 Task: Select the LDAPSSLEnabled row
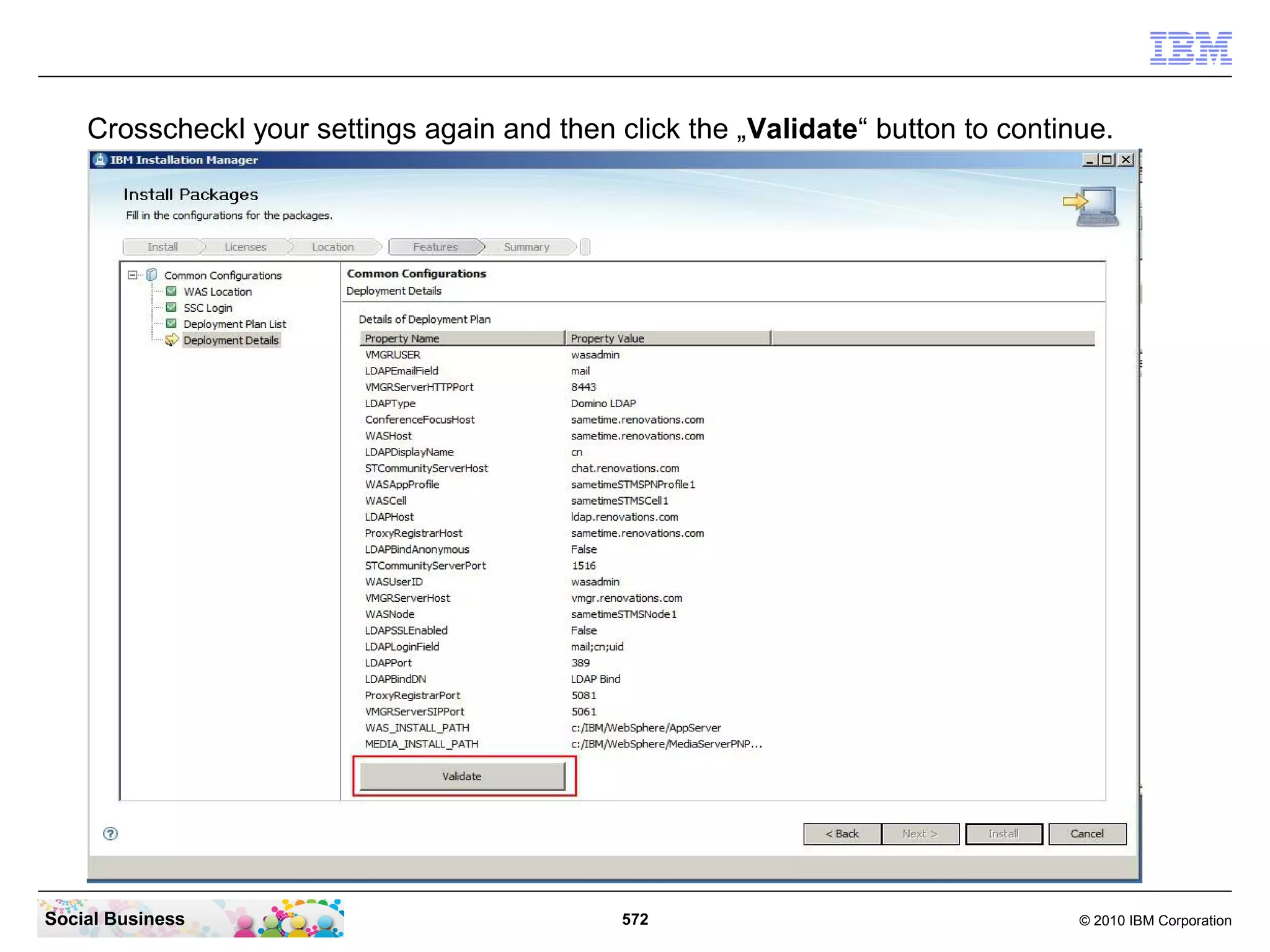(x=727, y=630)
